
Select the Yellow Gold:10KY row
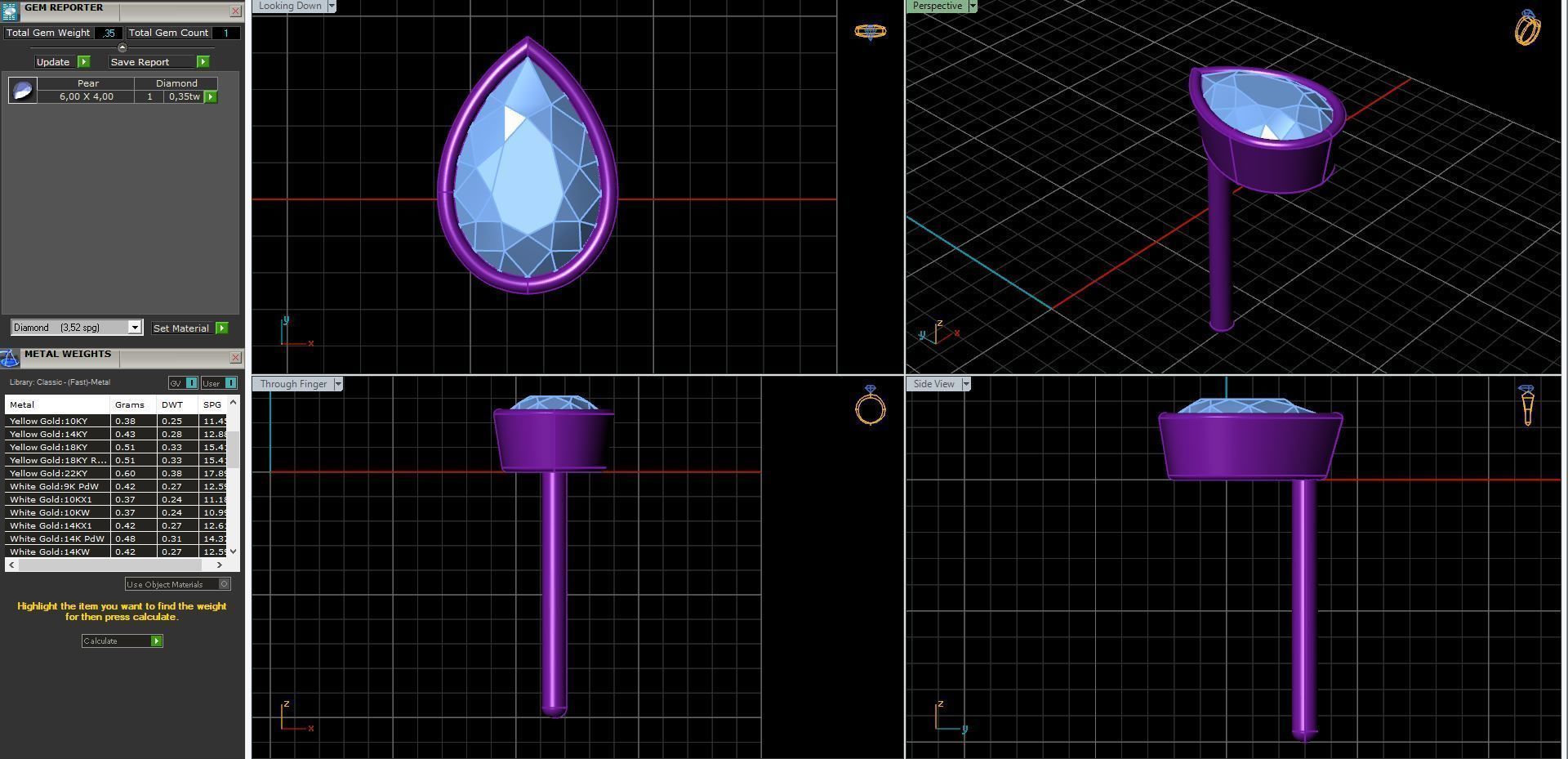click(117, 422)
